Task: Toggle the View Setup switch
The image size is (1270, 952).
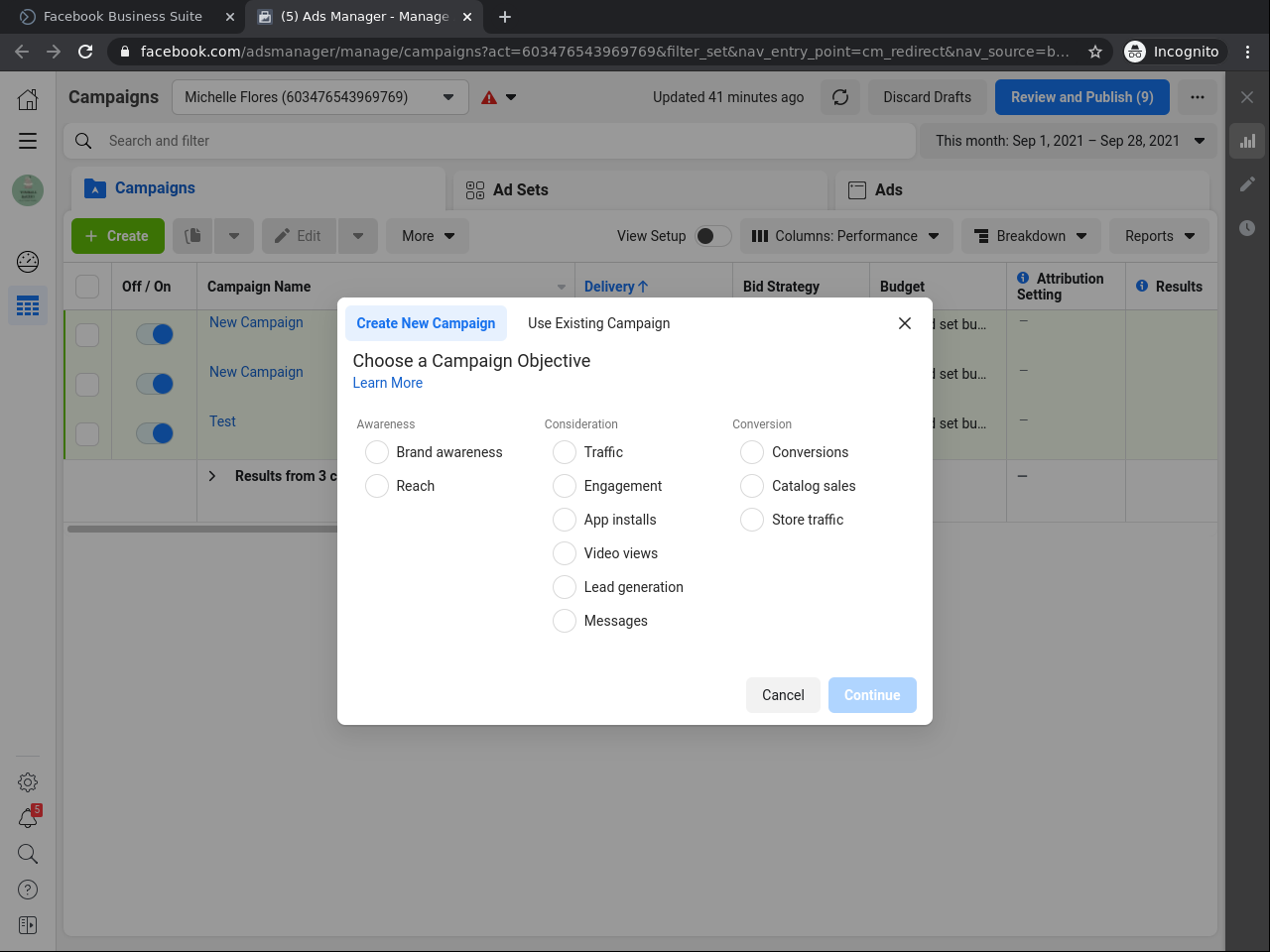Action: [713, 236]
